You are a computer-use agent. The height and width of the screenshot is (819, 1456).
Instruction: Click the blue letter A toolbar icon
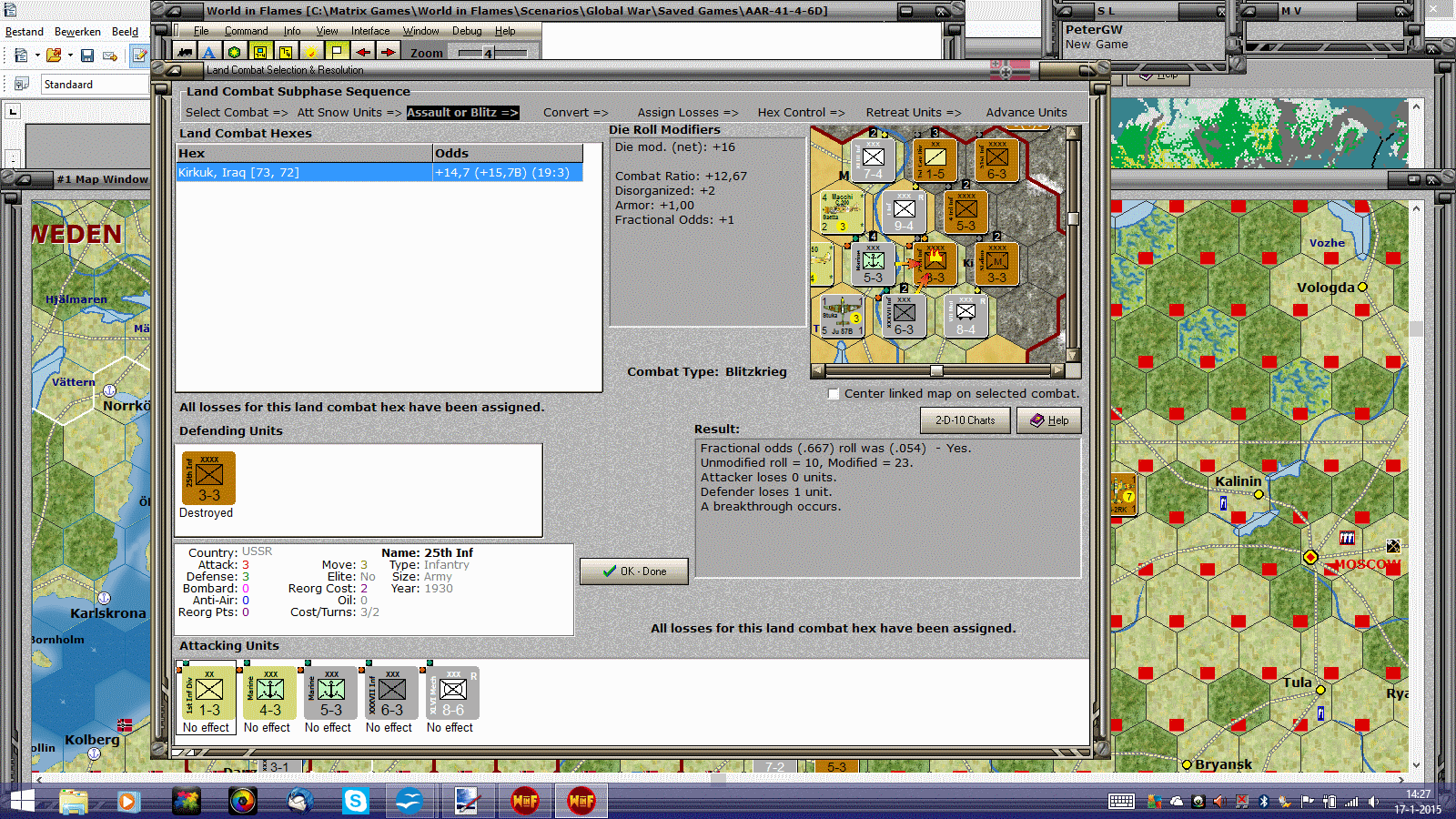[x=209, y=53]
